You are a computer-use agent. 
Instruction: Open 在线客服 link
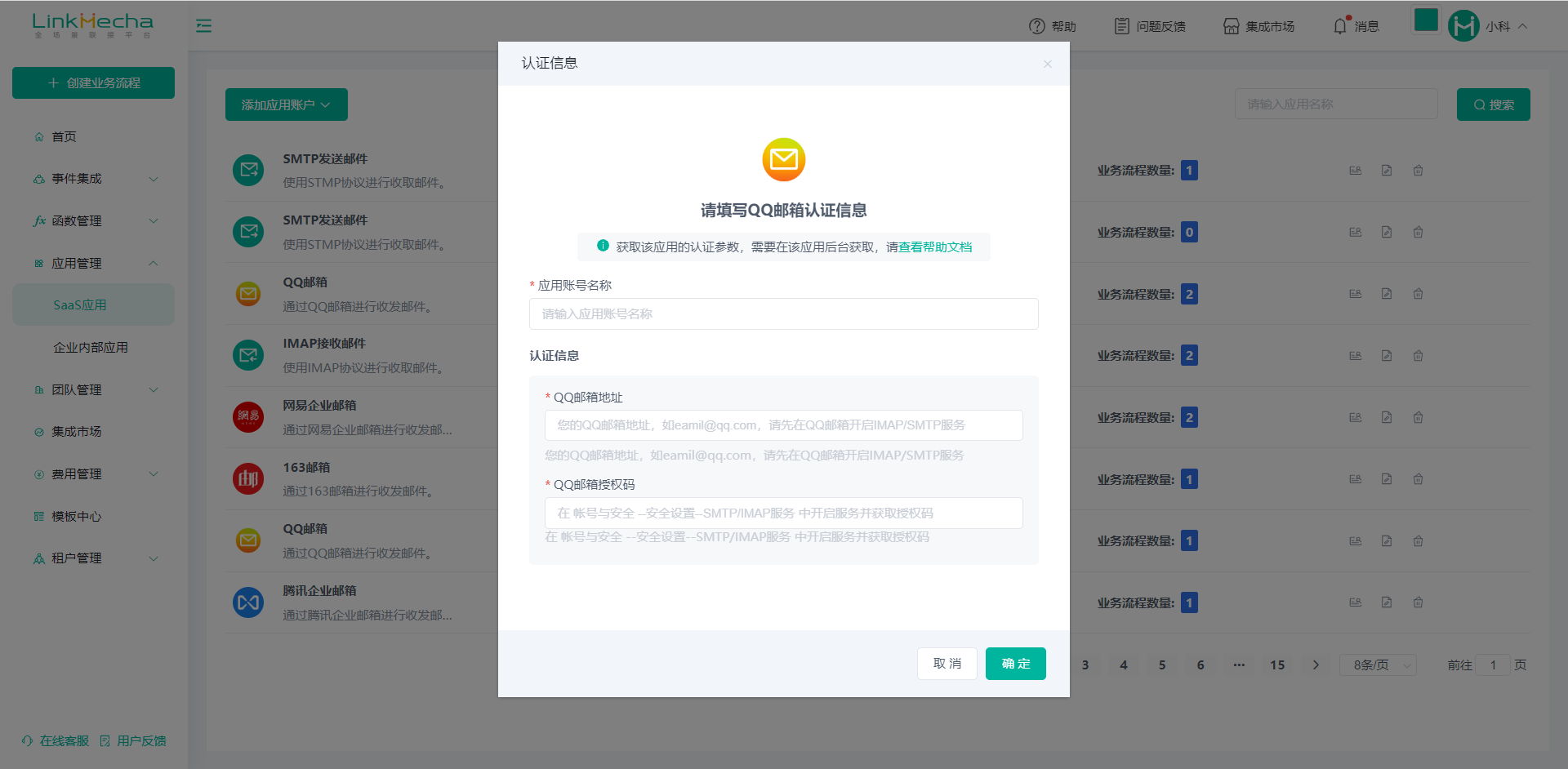point(56,741)
